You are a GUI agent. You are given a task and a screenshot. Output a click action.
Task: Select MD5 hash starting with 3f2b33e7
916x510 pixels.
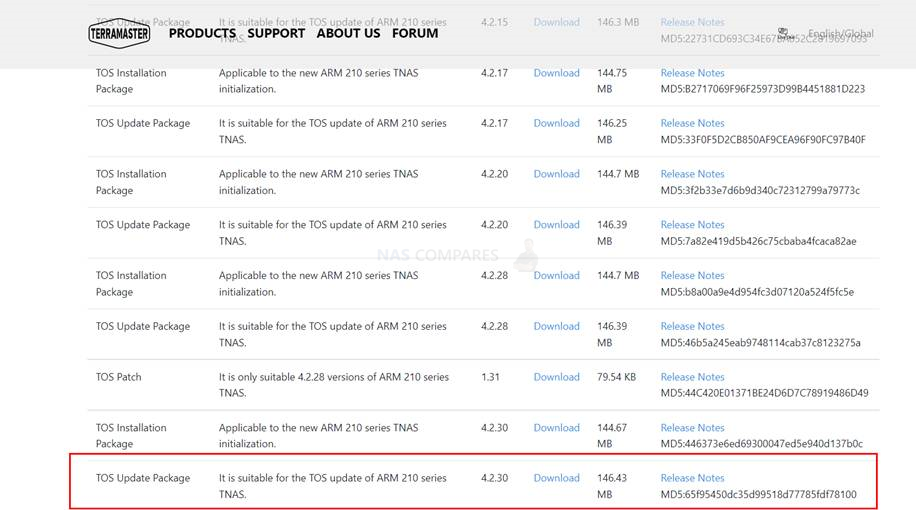tap(760, 190)
